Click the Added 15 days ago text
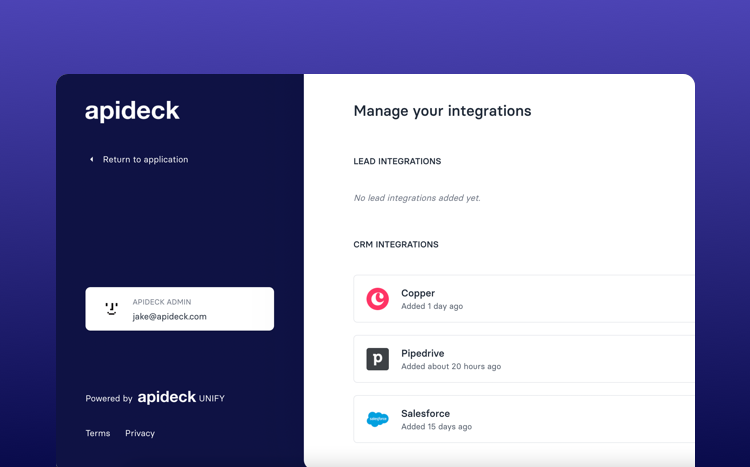Viewport: 750px width, 467px height. (x=436, y=427)
